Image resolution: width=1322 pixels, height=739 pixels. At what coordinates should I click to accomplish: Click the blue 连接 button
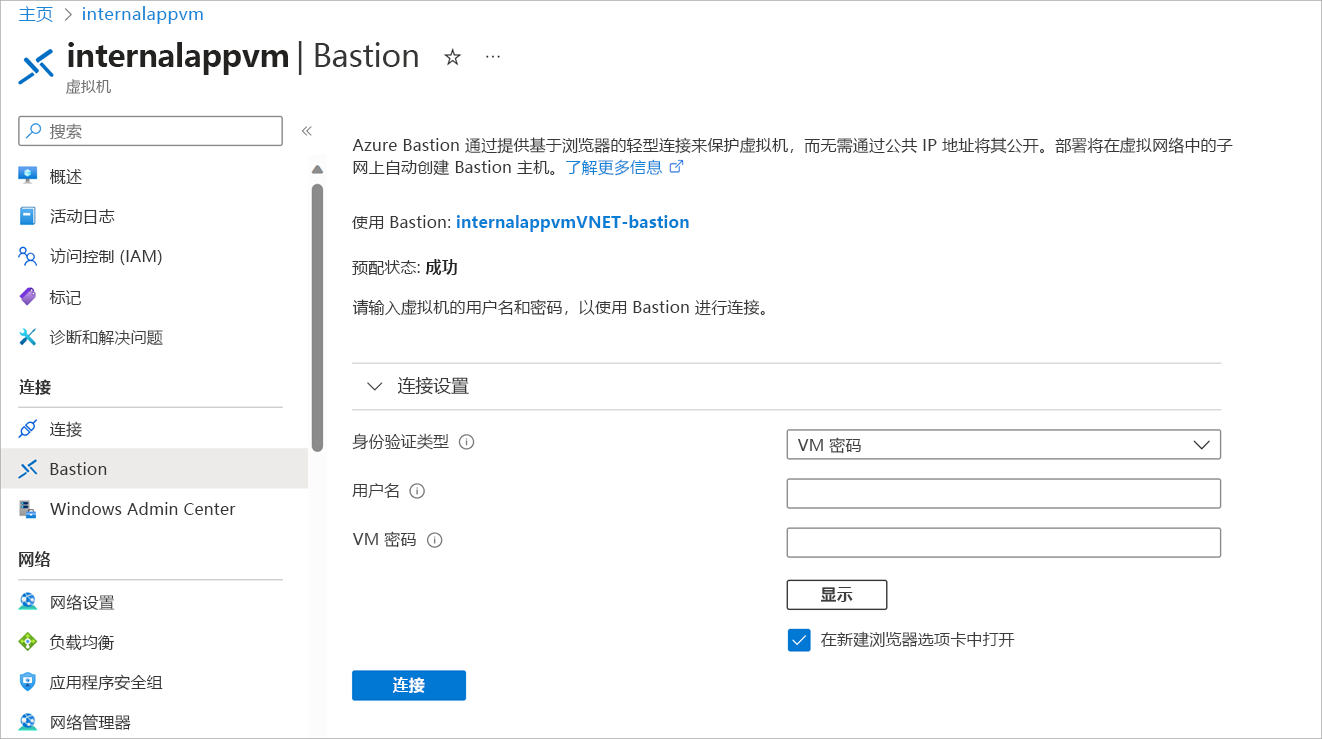tap(409, 685)
